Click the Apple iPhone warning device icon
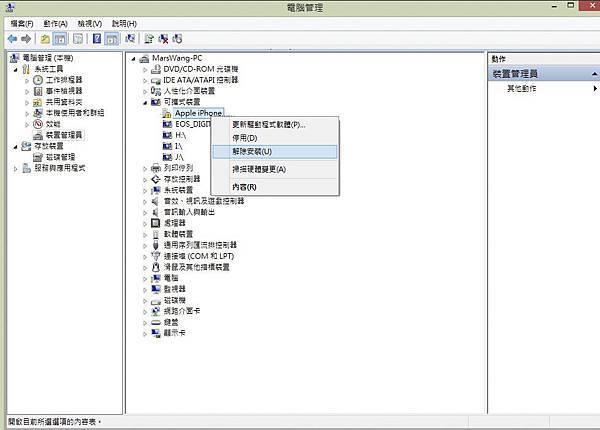Screen dimensions: 600x430 166,113
